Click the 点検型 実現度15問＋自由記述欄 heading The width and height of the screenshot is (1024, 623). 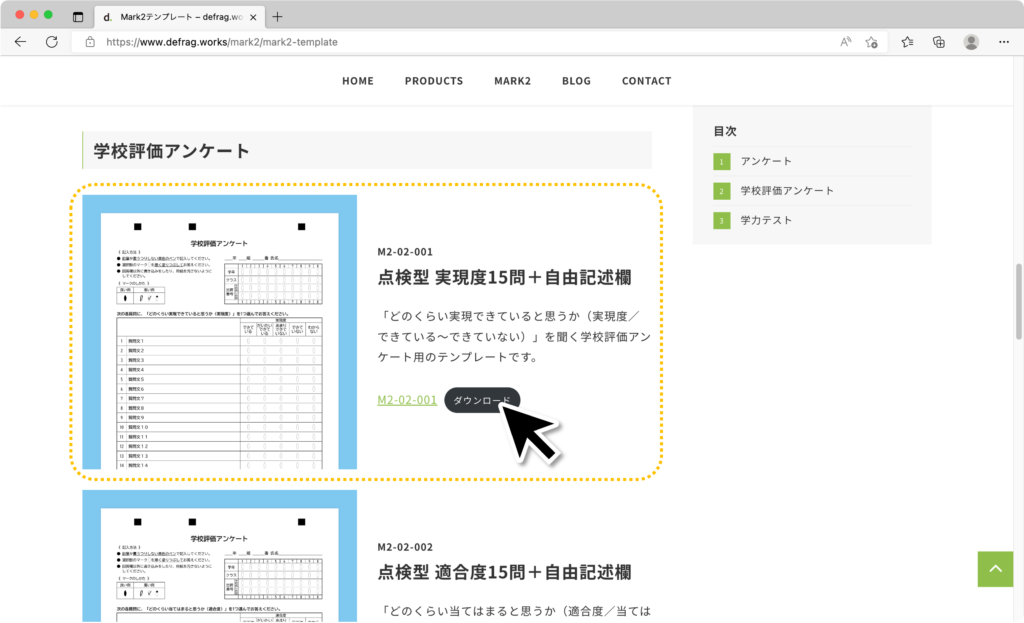click(504, 278)
